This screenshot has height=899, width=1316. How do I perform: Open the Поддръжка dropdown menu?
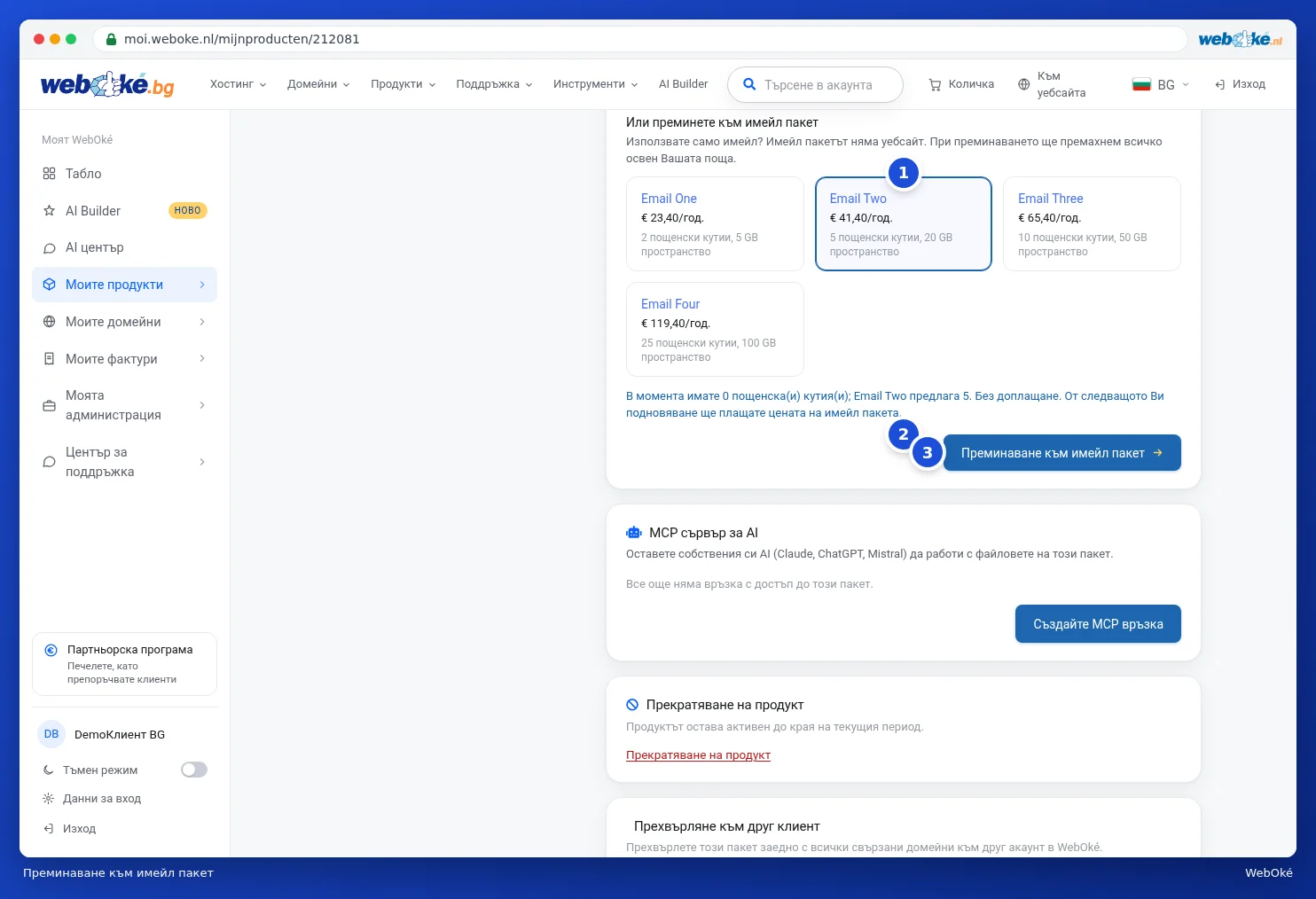pos(494,84)
